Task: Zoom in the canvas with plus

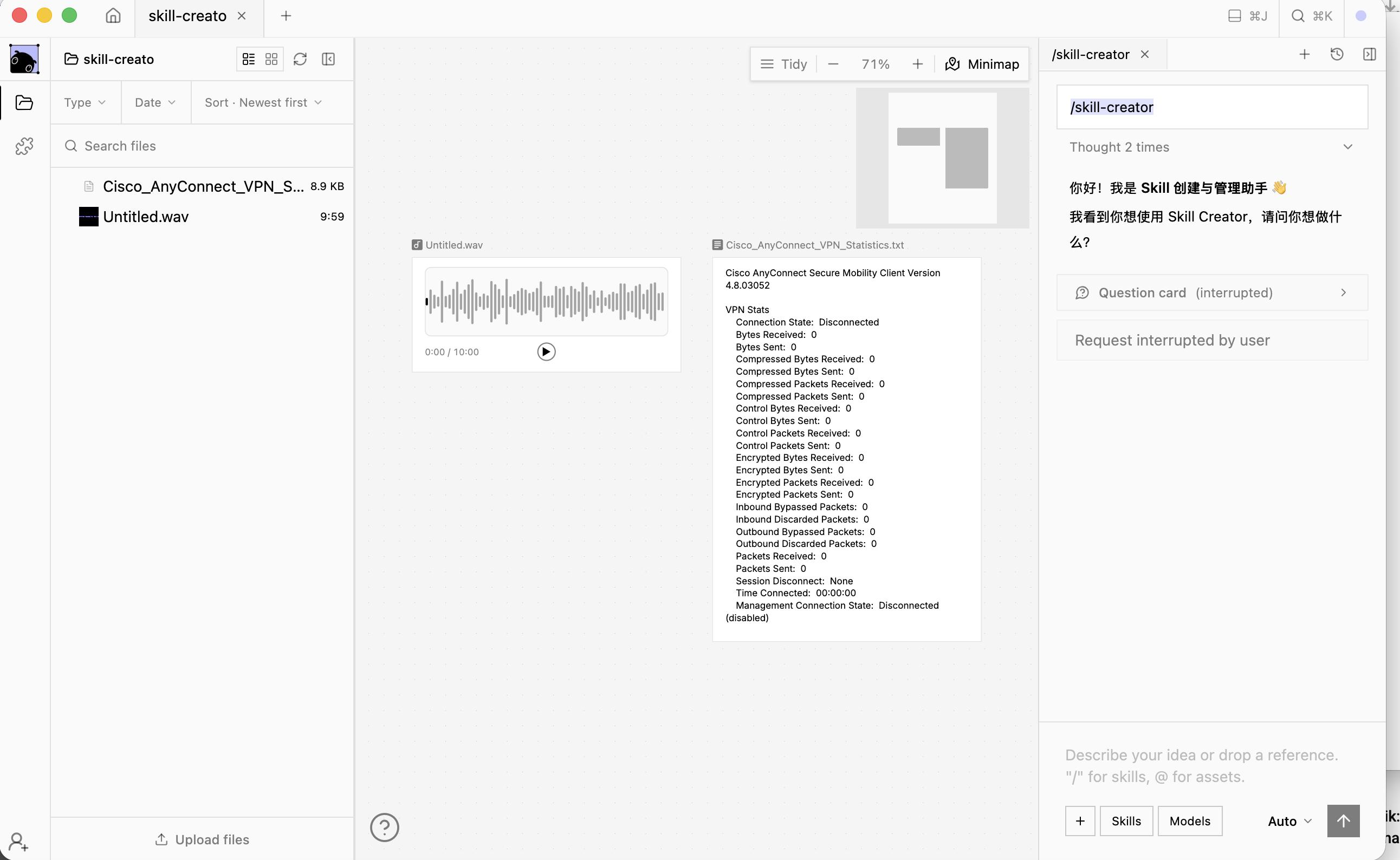Action: coord(918,64)
